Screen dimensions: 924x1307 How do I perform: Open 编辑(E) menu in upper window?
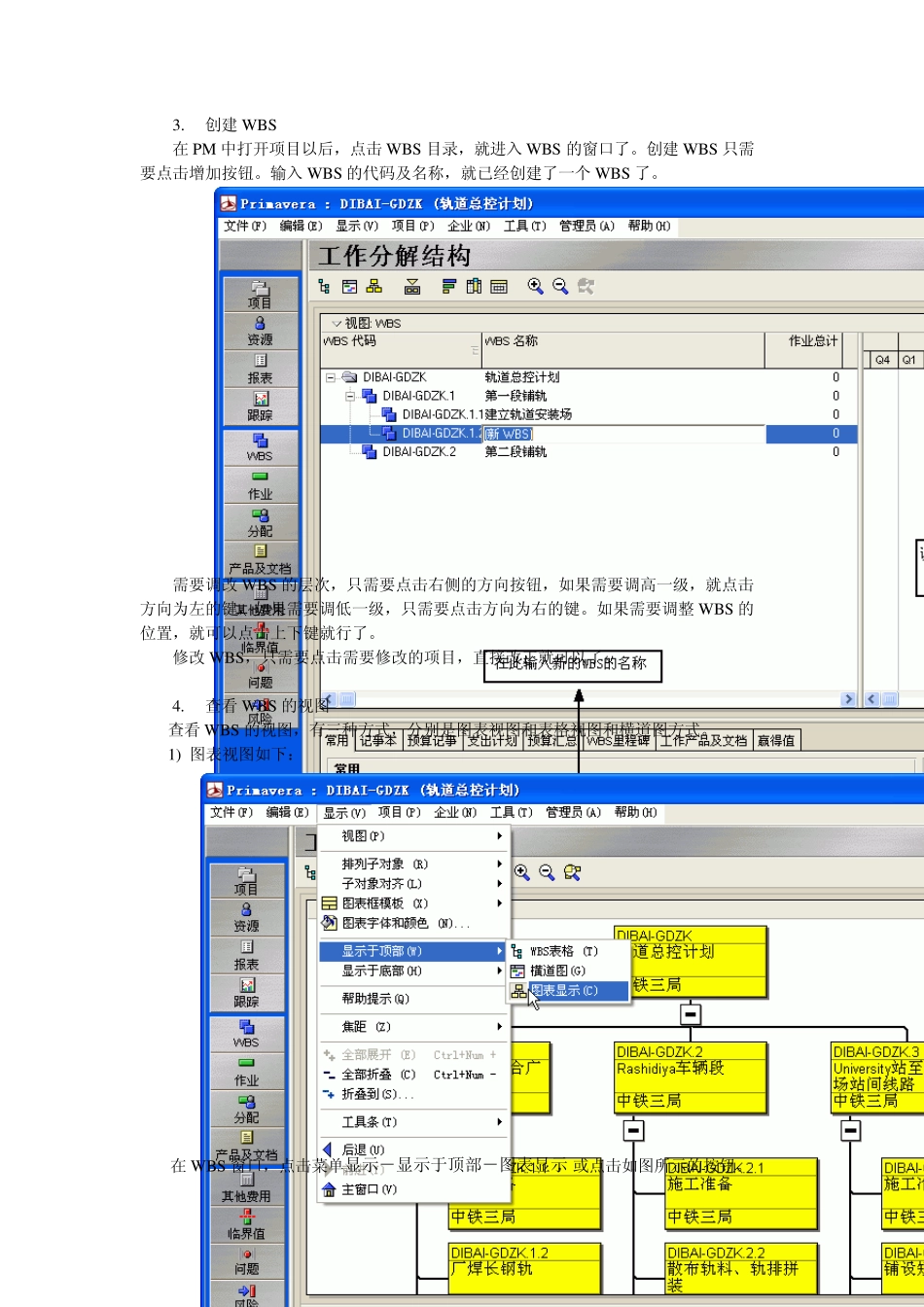click(302, 226)
